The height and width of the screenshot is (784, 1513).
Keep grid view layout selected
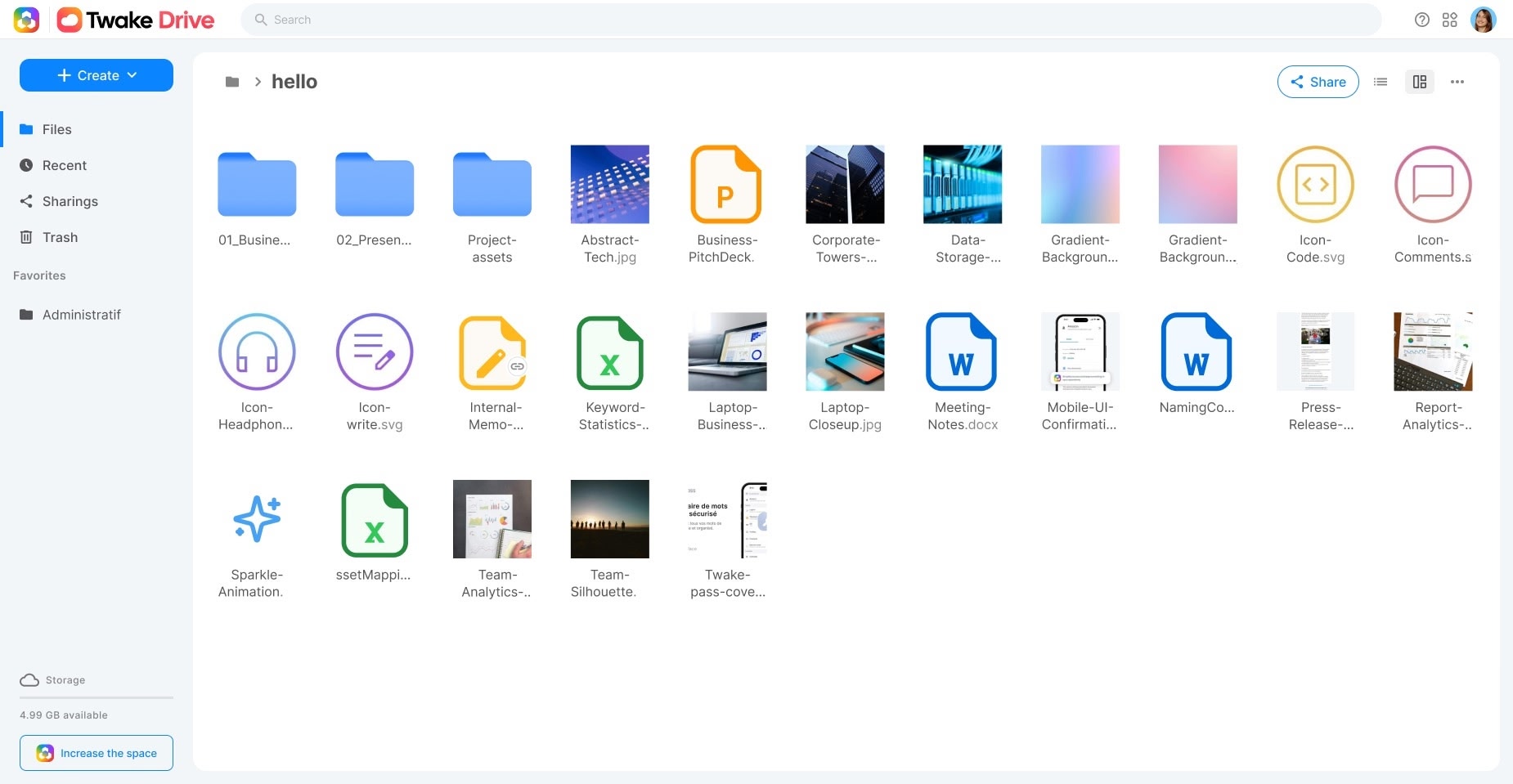click(x=1419, y=81)
